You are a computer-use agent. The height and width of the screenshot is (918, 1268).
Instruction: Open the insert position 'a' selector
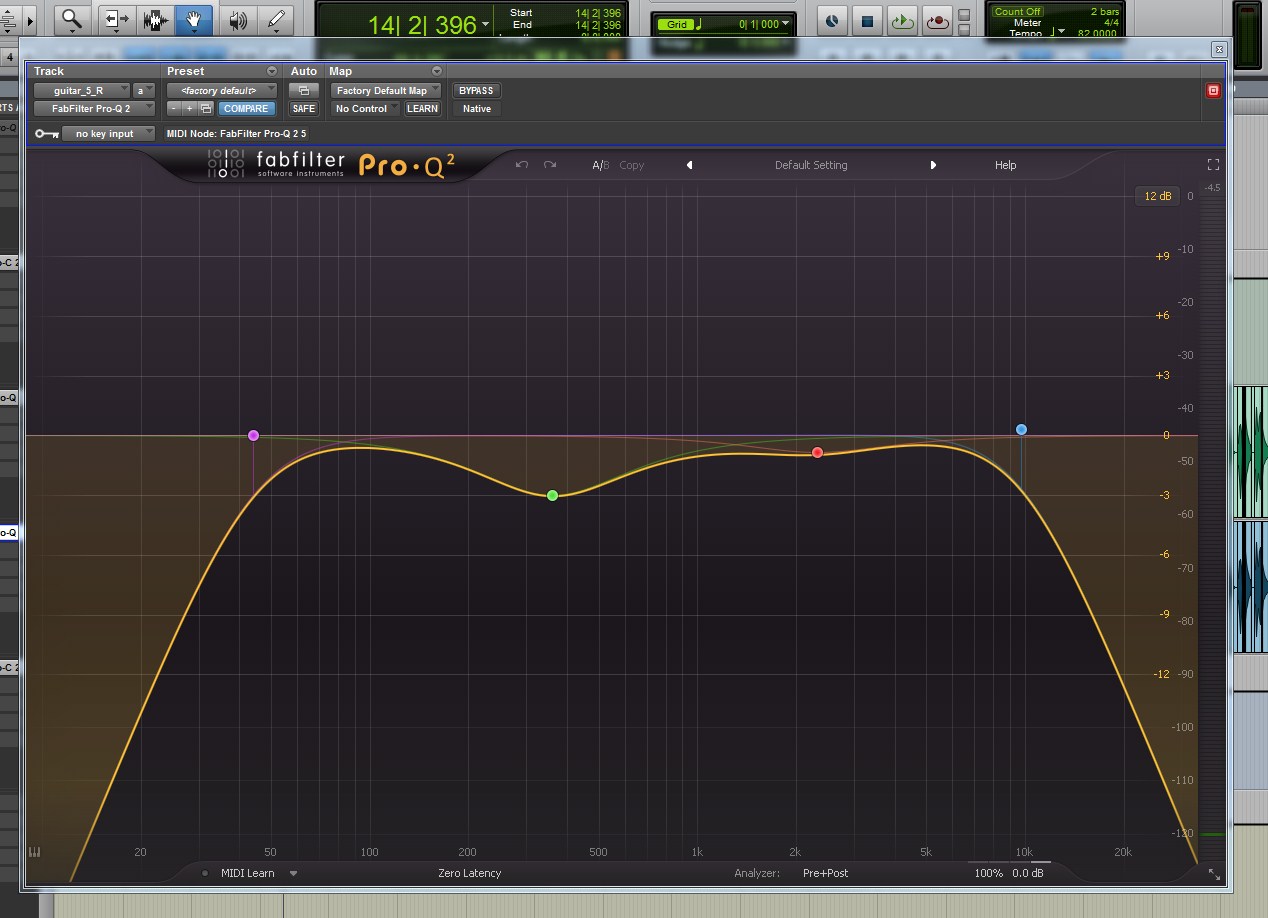(145, 90)
